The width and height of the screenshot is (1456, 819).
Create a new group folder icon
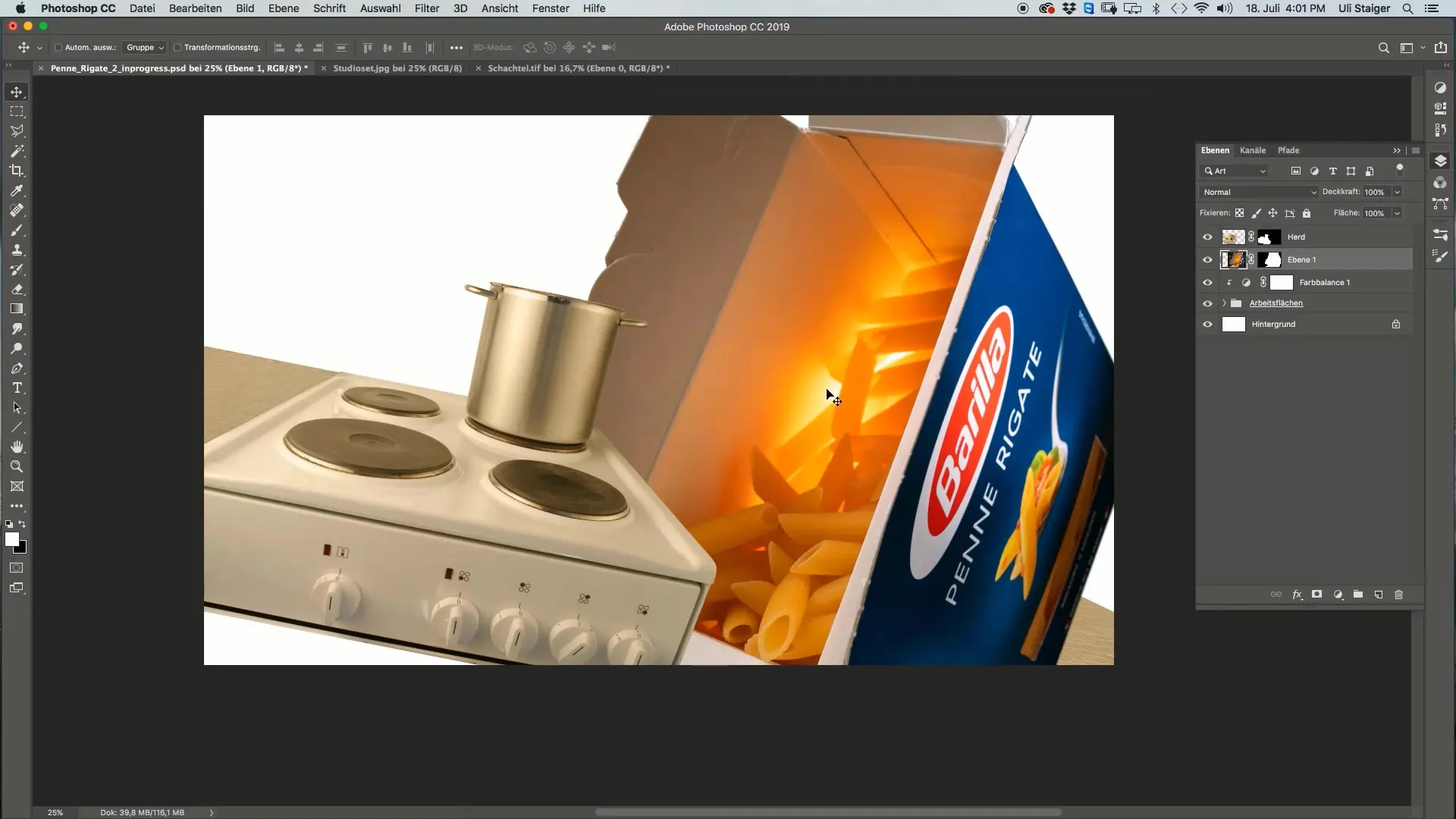pos(1358,595)
